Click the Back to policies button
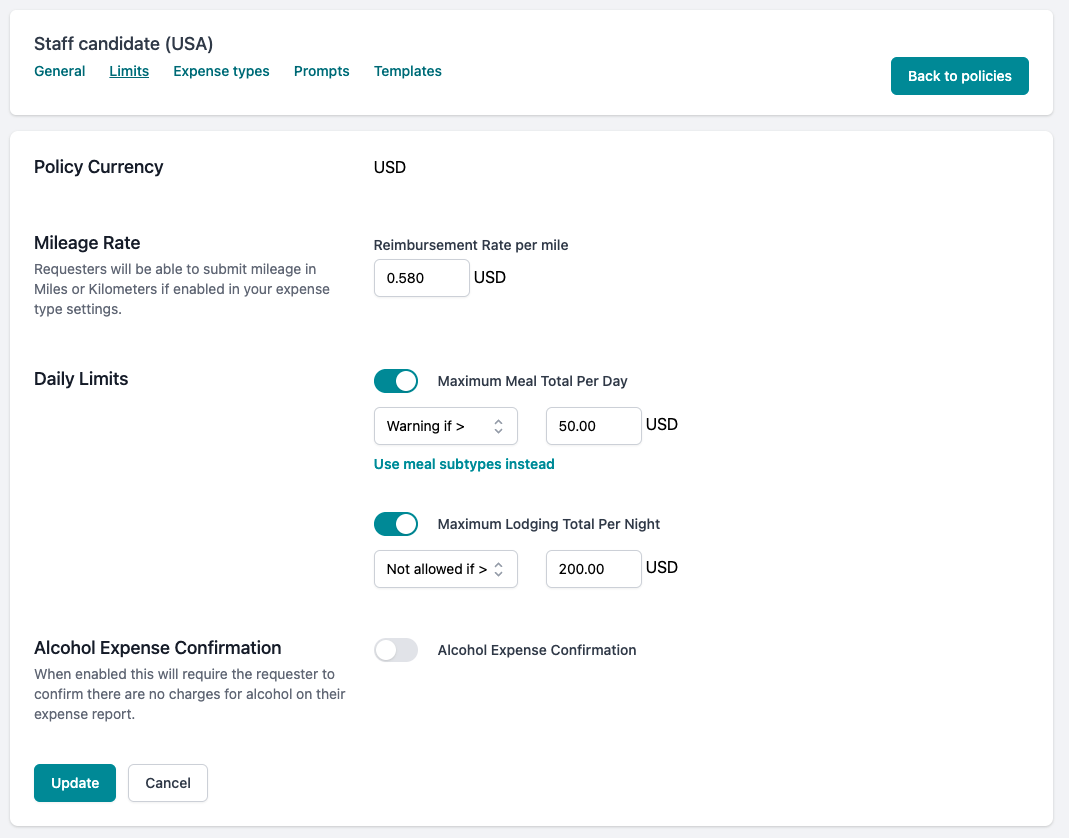Viewport: 1069px width, 838px height. pyautogui.click(x=959, y=76)
